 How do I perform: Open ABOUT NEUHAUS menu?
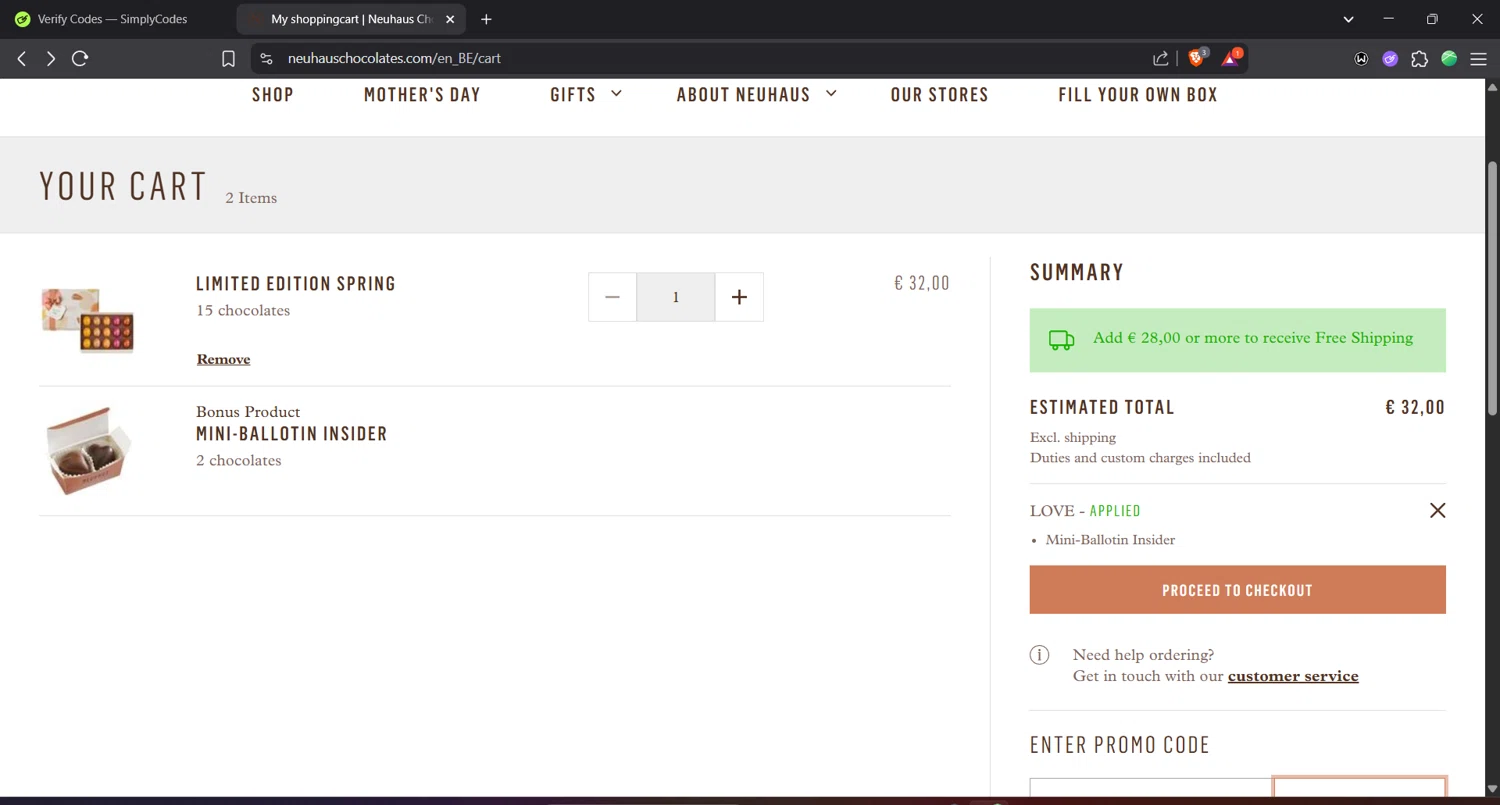[743, 95]
